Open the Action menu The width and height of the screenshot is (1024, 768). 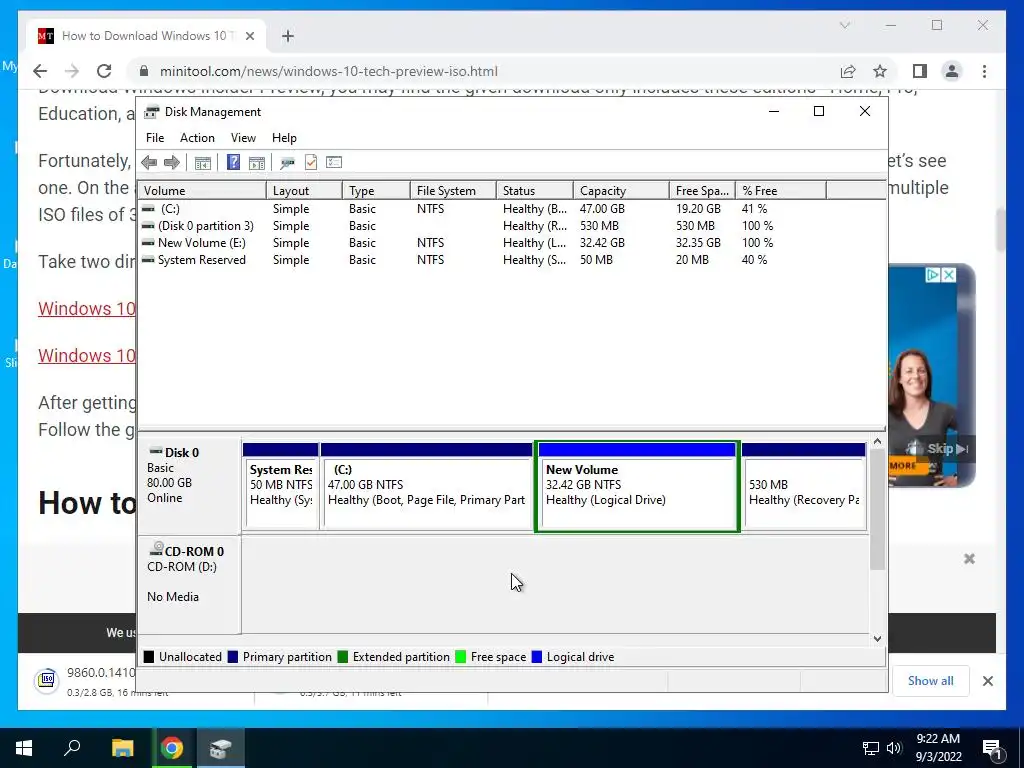pyautogui.click(x=197, y=138)
